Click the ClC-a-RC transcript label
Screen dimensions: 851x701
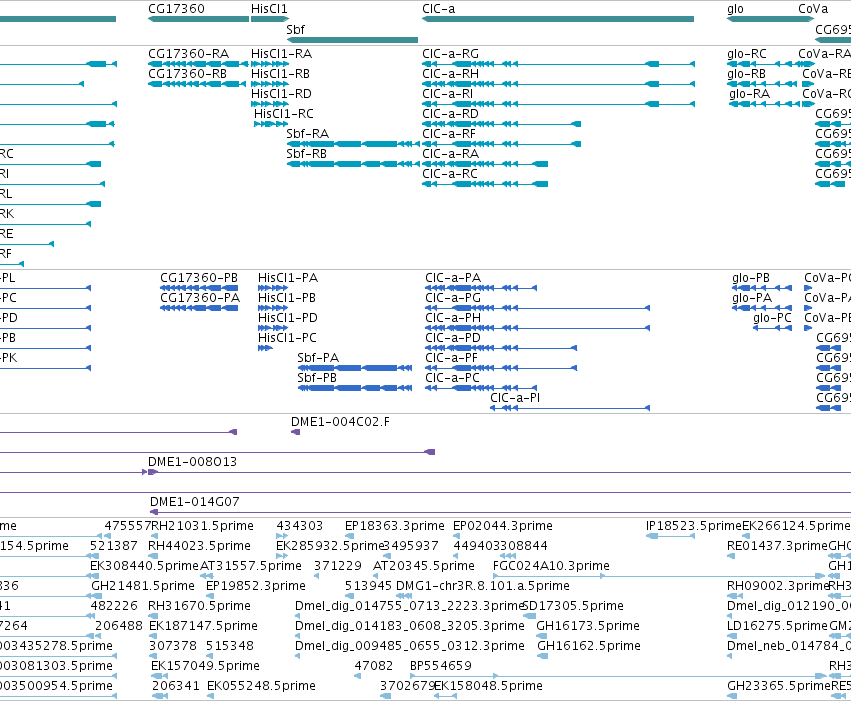pyautogui.click(x=450, y=174)
